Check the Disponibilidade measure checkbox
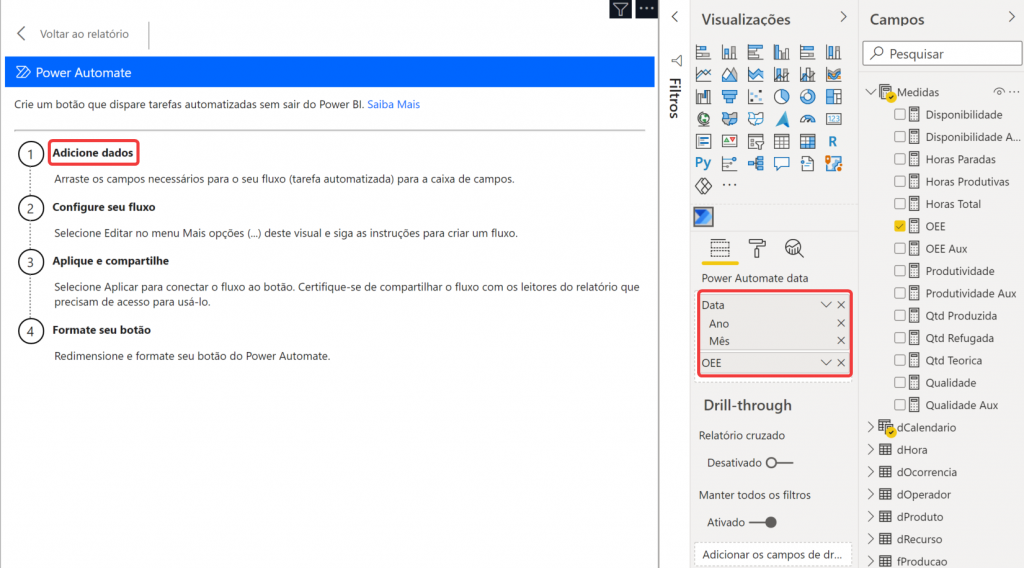The width and height of the screenshot is (1024, 568). pos(900,115)
